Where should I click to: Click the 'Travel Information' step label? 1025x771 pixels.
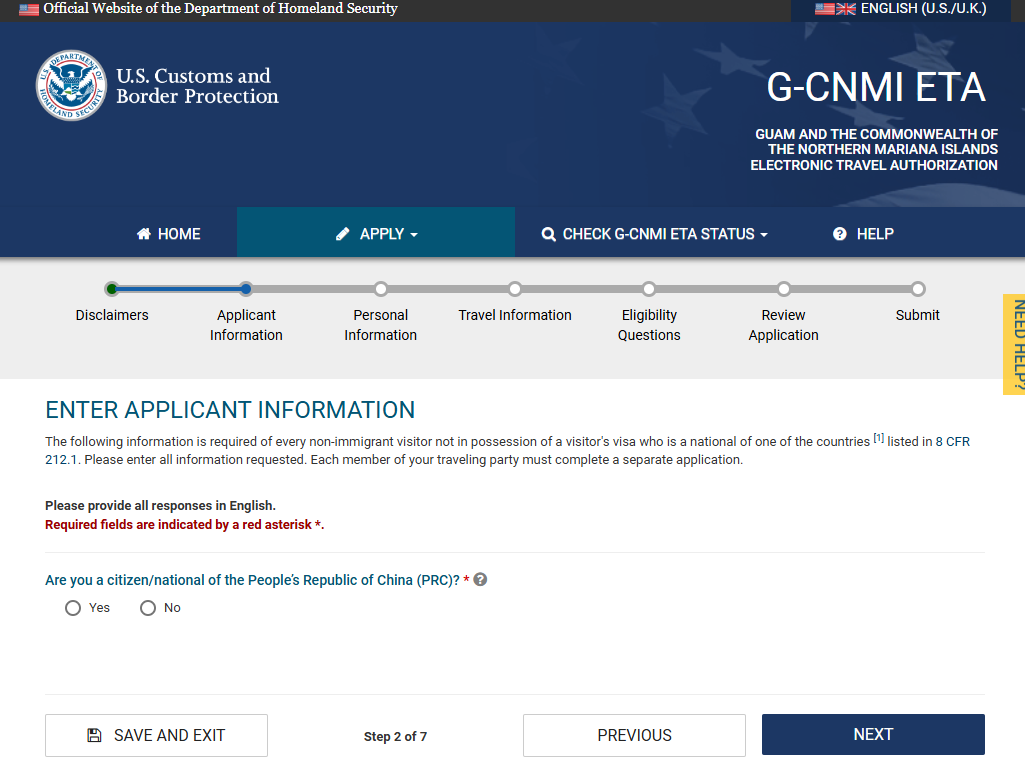pyautogui.click(x=515, y=315)
